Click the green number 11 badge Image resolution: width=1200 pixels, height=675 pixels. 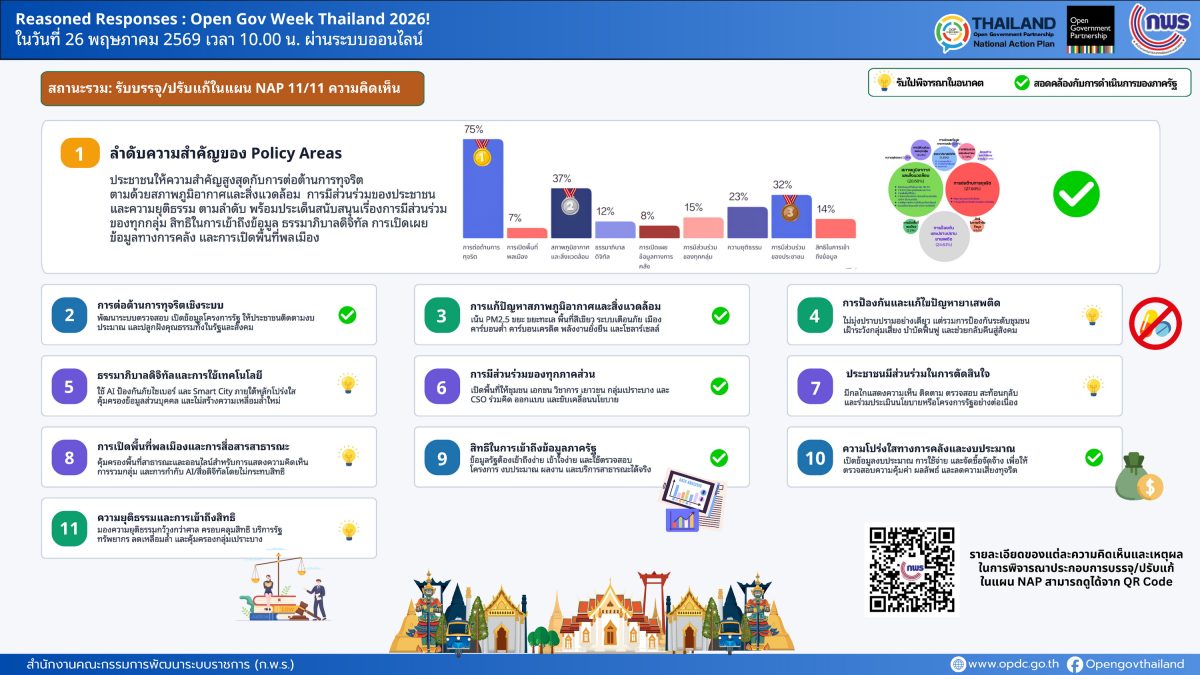(x=69, y=529)
